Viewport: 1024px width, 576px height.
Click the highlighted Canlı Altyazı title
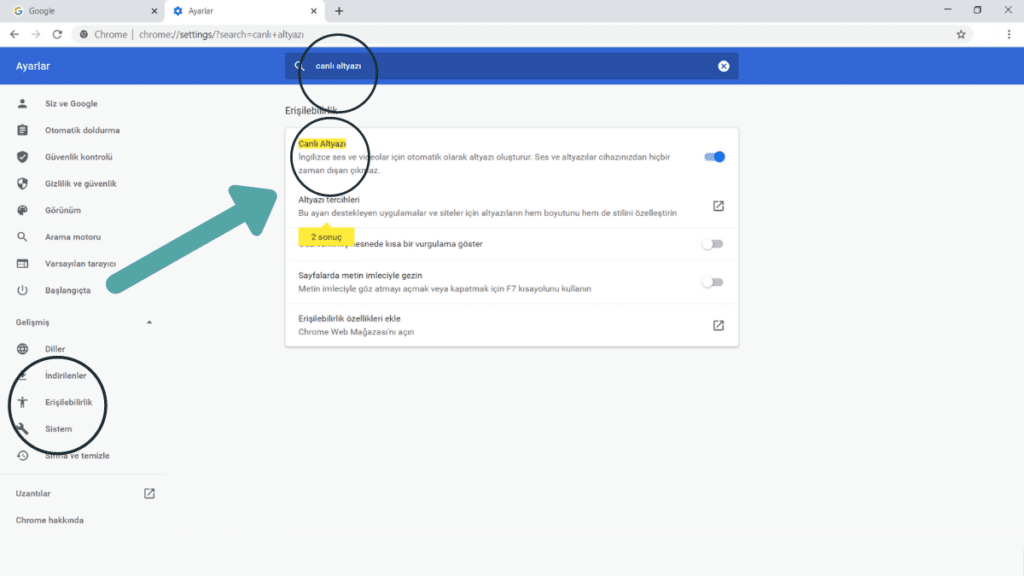coord(322,144)
